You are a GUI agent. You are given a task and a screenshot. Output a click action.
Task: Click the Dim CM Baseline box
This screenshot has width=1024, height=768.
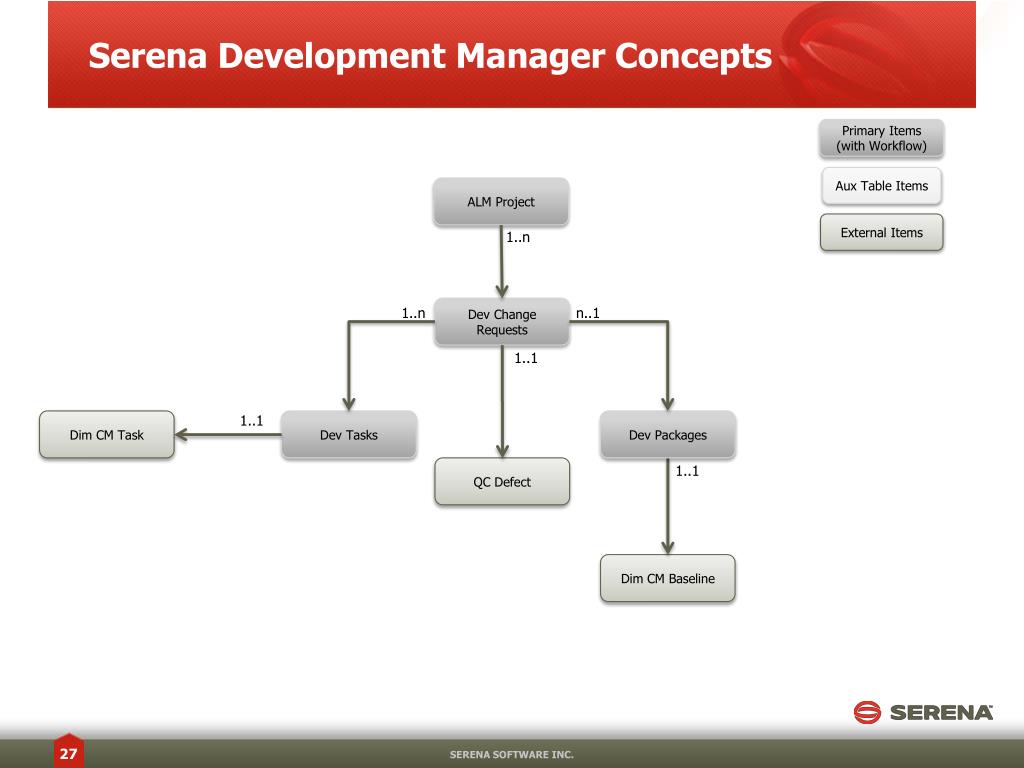[667, 579]
